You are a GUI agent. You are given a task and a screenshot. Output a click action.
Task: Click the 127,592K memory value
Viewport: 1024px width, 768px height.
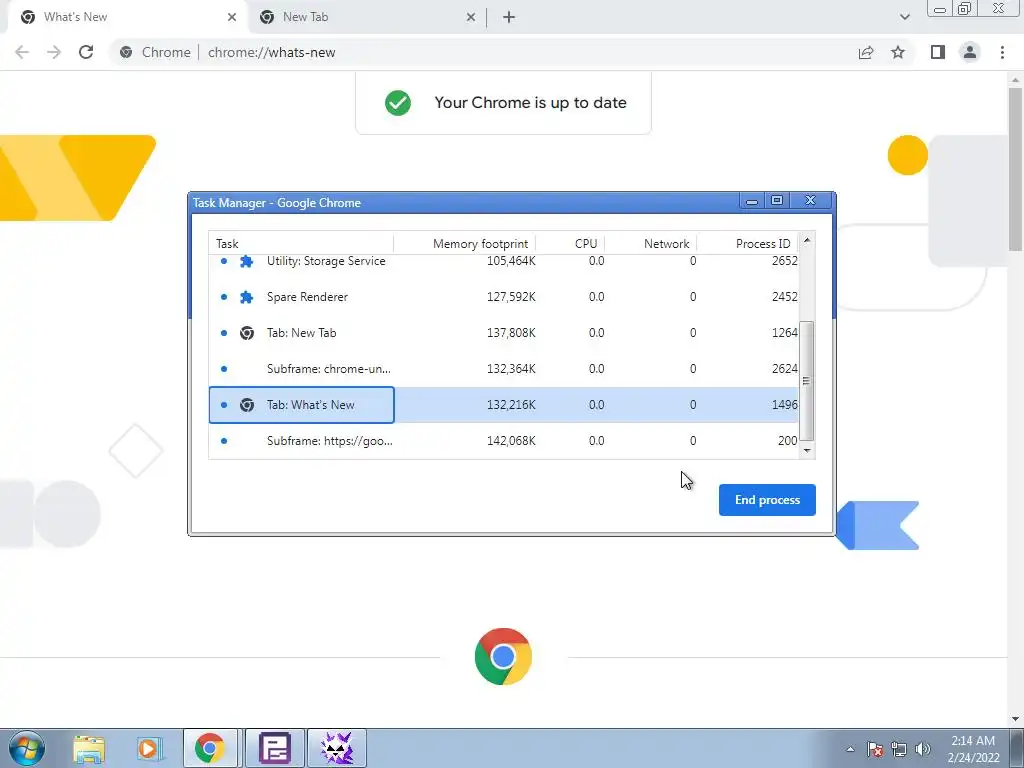point(511,296)
